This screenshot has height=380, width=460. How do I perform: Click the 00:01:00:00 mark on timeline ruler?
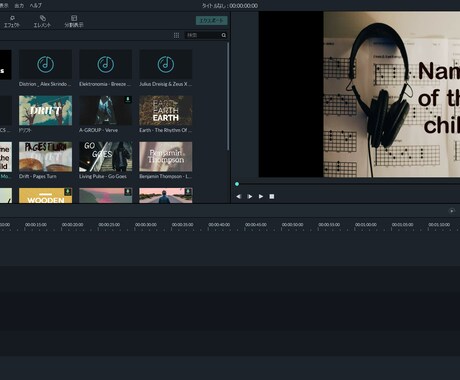click(x=366, y=225)
